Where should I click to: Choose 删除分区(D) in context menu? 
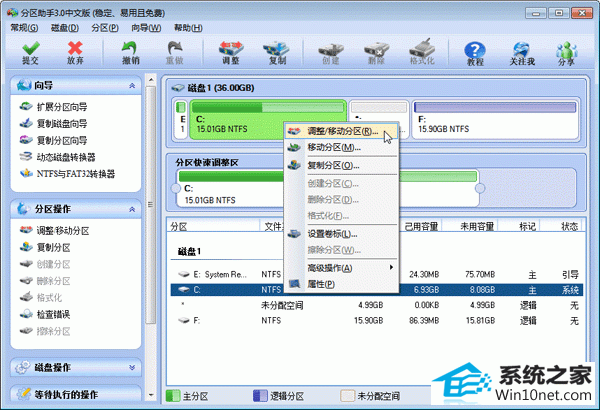pyautogui.click(x=341, y=199)
